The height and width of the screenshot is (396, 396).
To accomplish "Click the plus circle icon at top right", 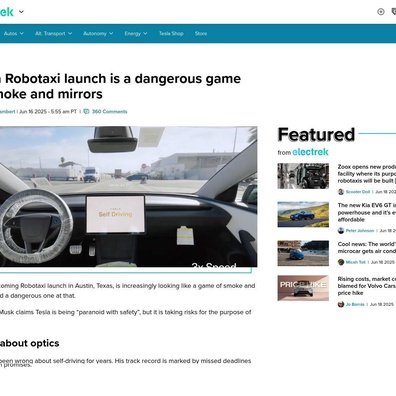I will 381,12.
